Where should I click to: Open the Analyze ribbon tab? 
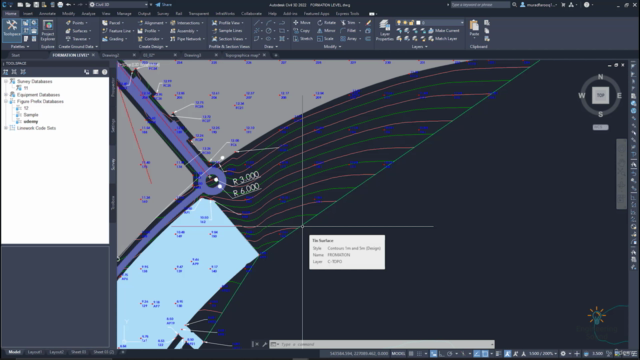[x=88, y=14]
